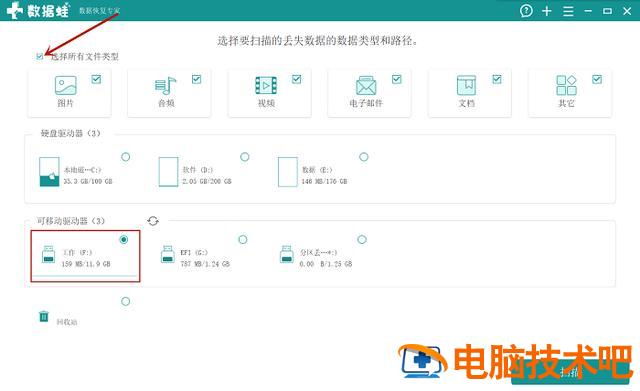Click the 可移动驱动器 (3) section header
Screen dimensions: 640x391
pyautogui.click(x=71, y=221)
